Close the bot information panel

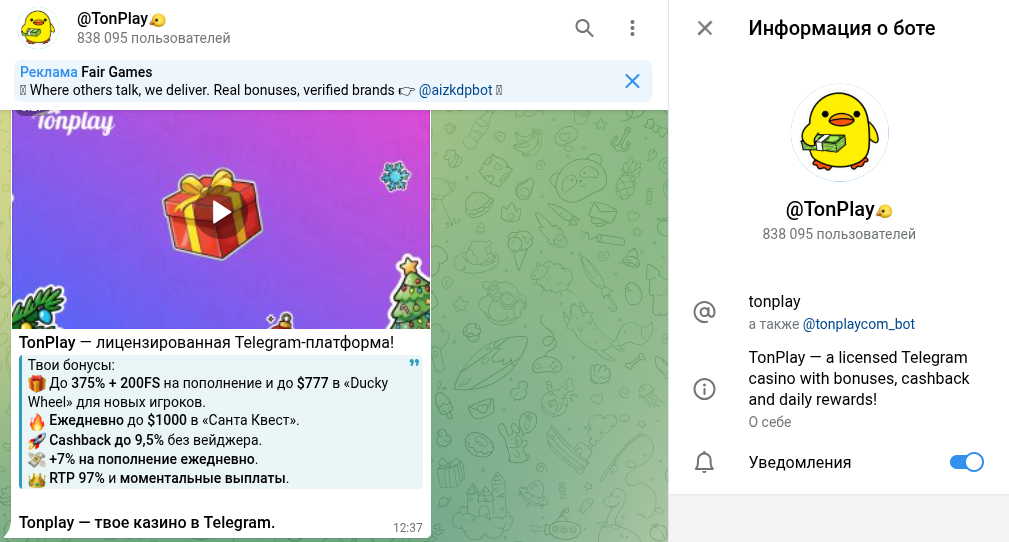point(705,28)
